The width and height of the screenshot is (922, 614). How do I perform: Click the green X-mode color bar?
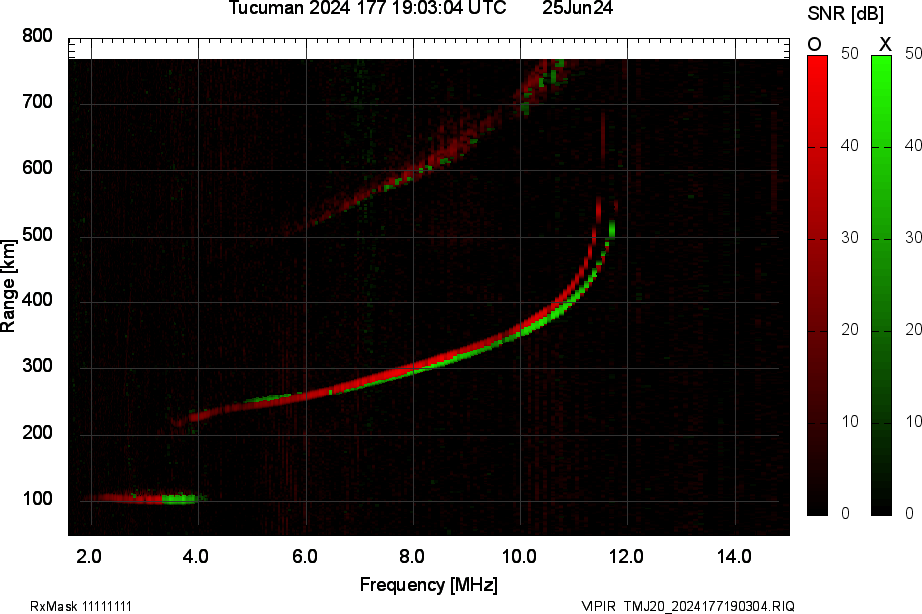(x=881, y=285)
